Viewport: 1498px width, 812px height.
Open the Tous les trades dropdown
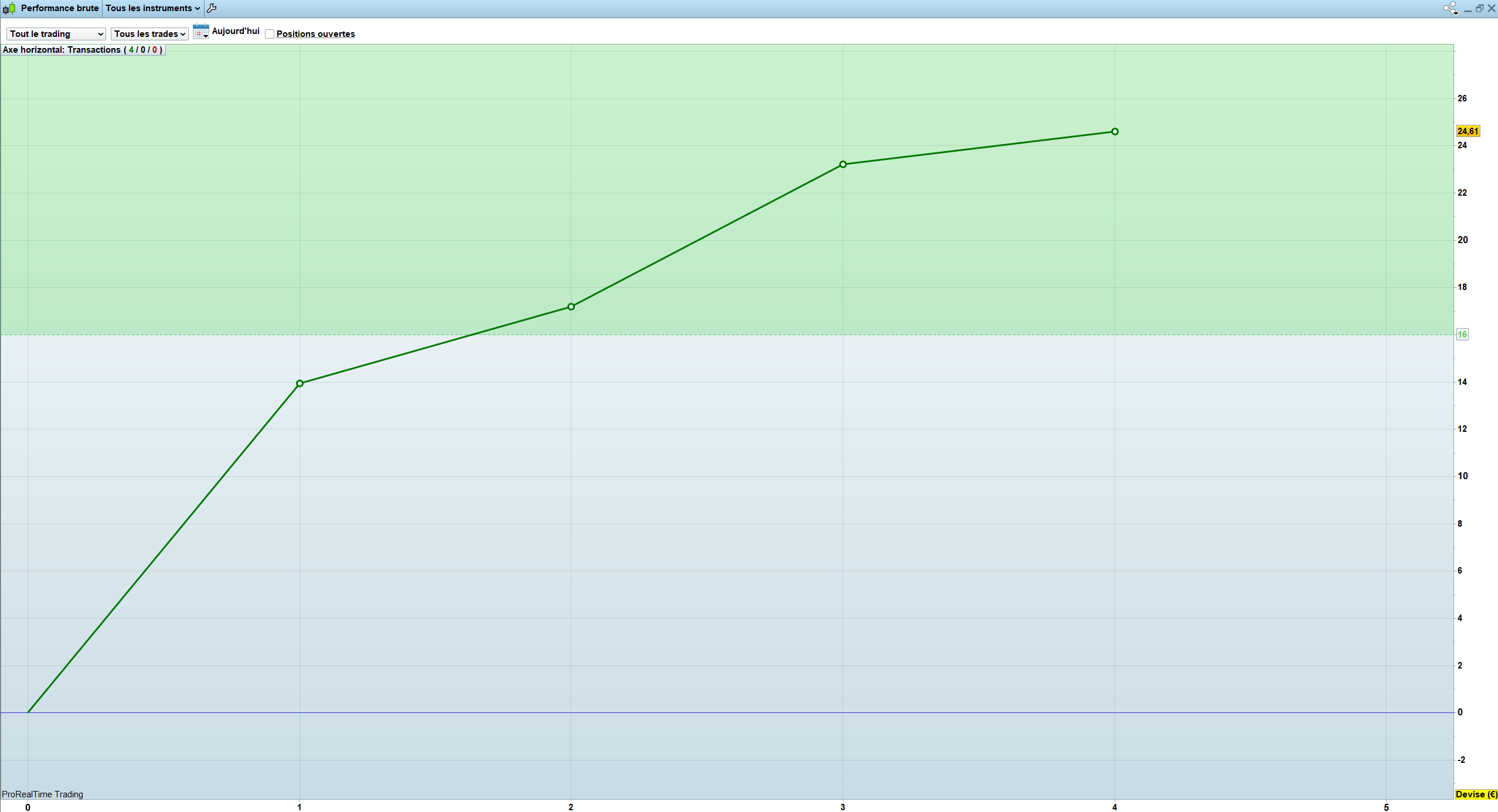point(149,34)
